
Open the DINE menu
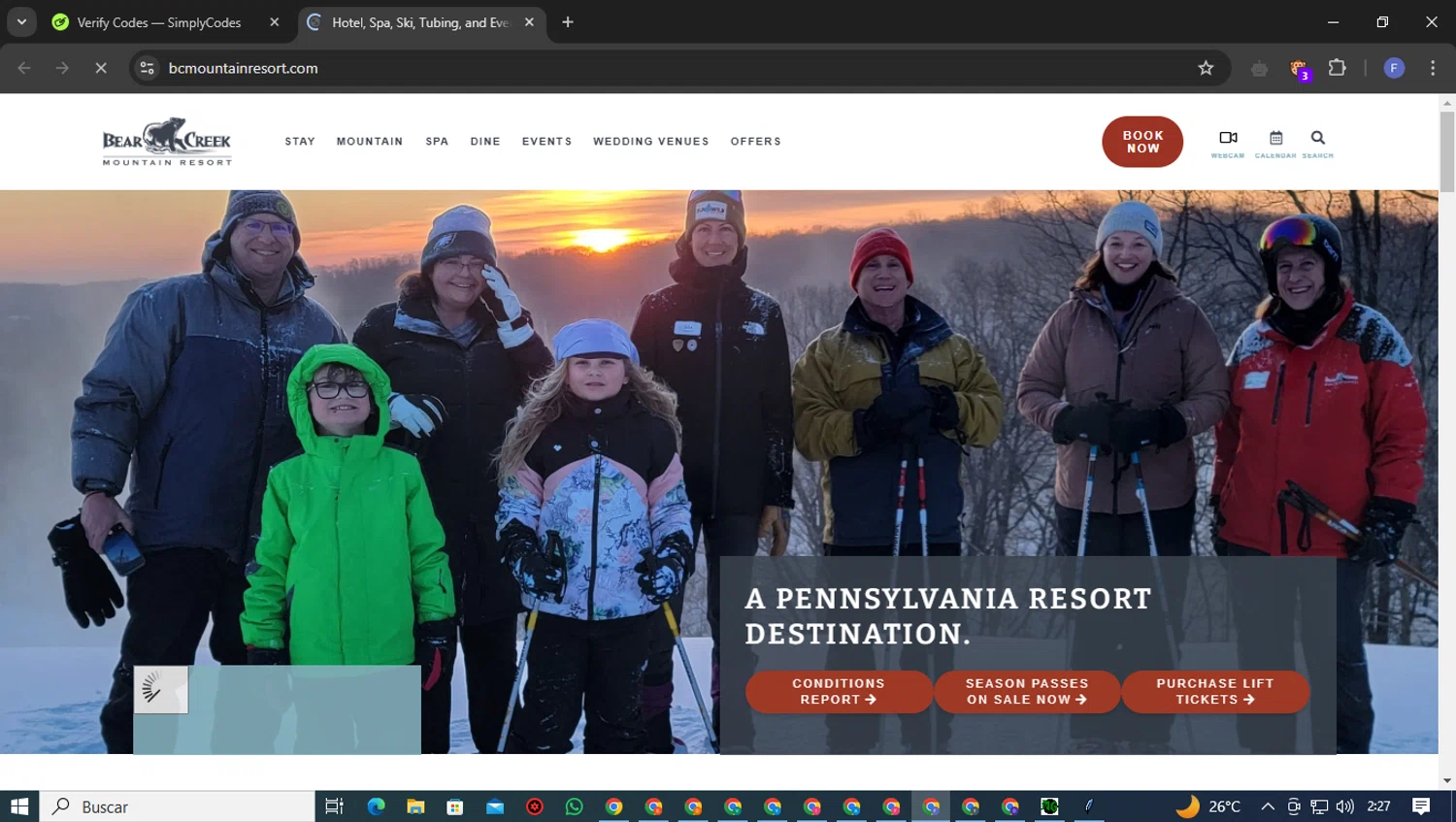(x=485, y=142)
